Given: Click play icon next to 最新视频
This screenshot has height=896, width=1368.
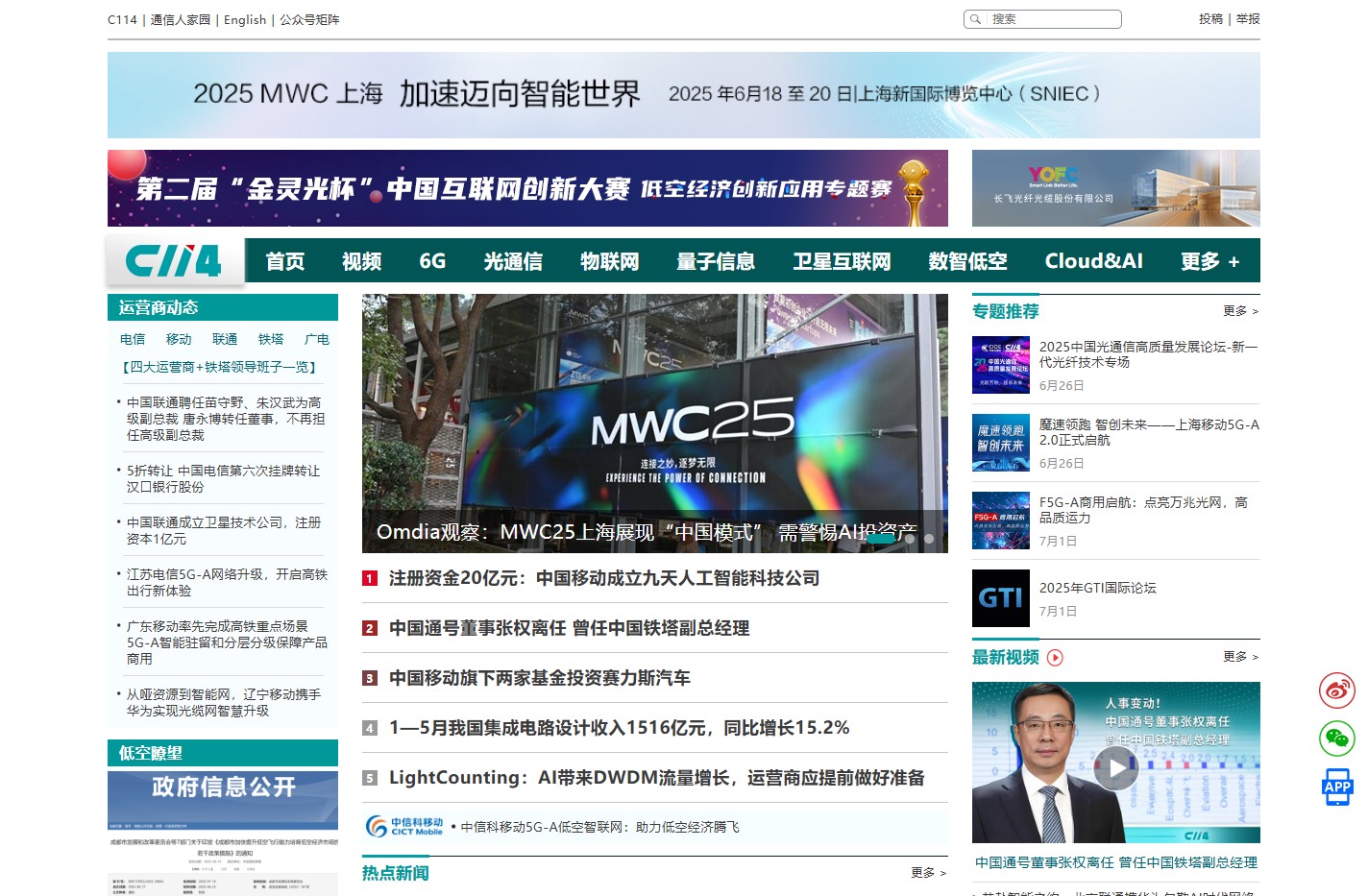Looking at the screenshot, I should coord(1055,658).
